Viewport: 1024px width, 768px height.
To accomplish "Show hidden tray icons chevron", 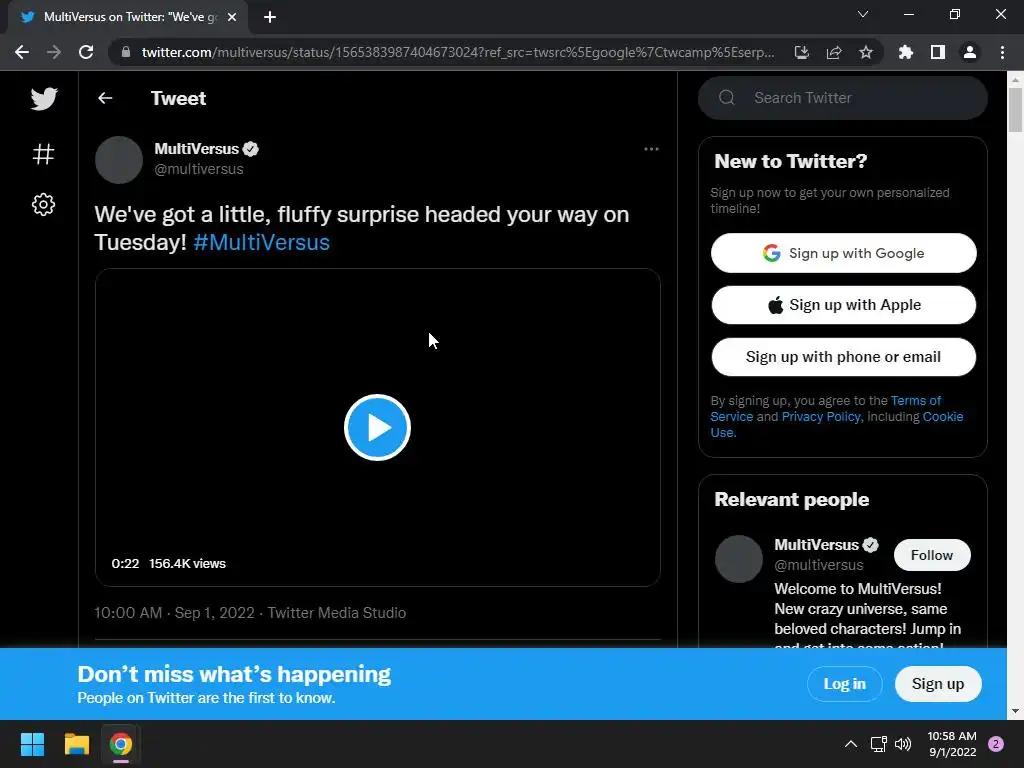I will click(851, 744).
